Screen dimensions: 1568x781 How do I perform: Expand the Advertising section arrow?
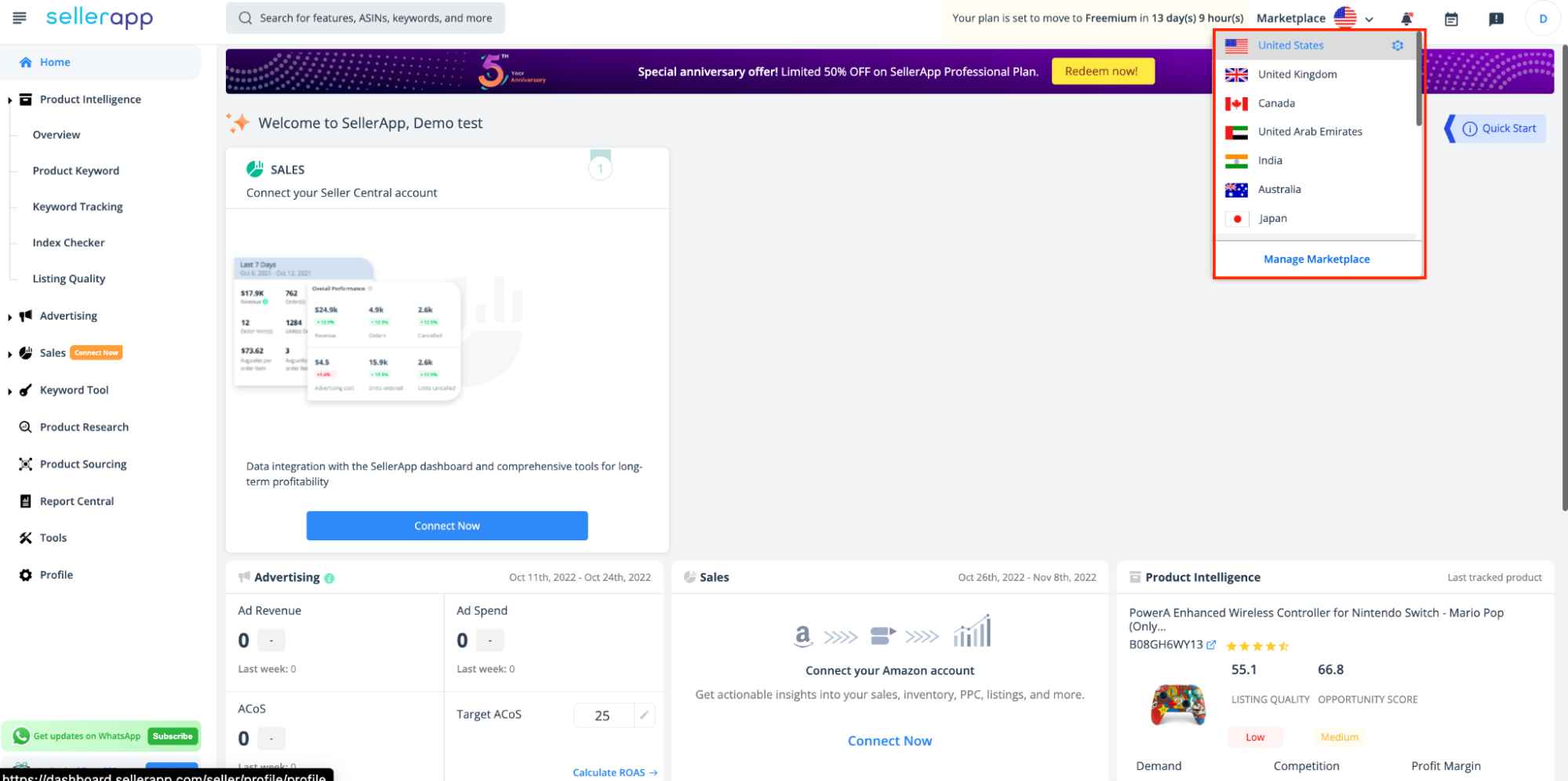[x=9, y=317]
